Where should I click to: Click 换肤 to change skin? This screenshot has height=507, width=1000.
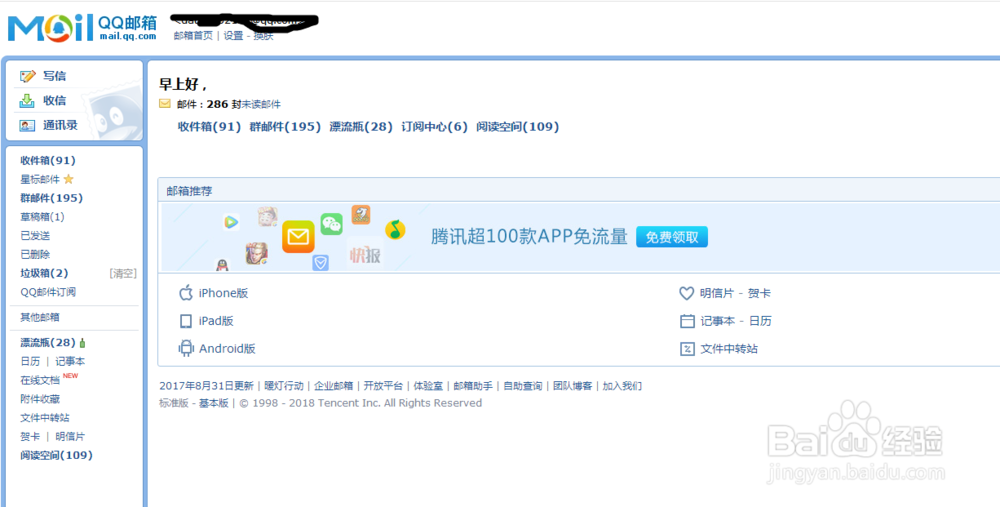coord(263,36)
